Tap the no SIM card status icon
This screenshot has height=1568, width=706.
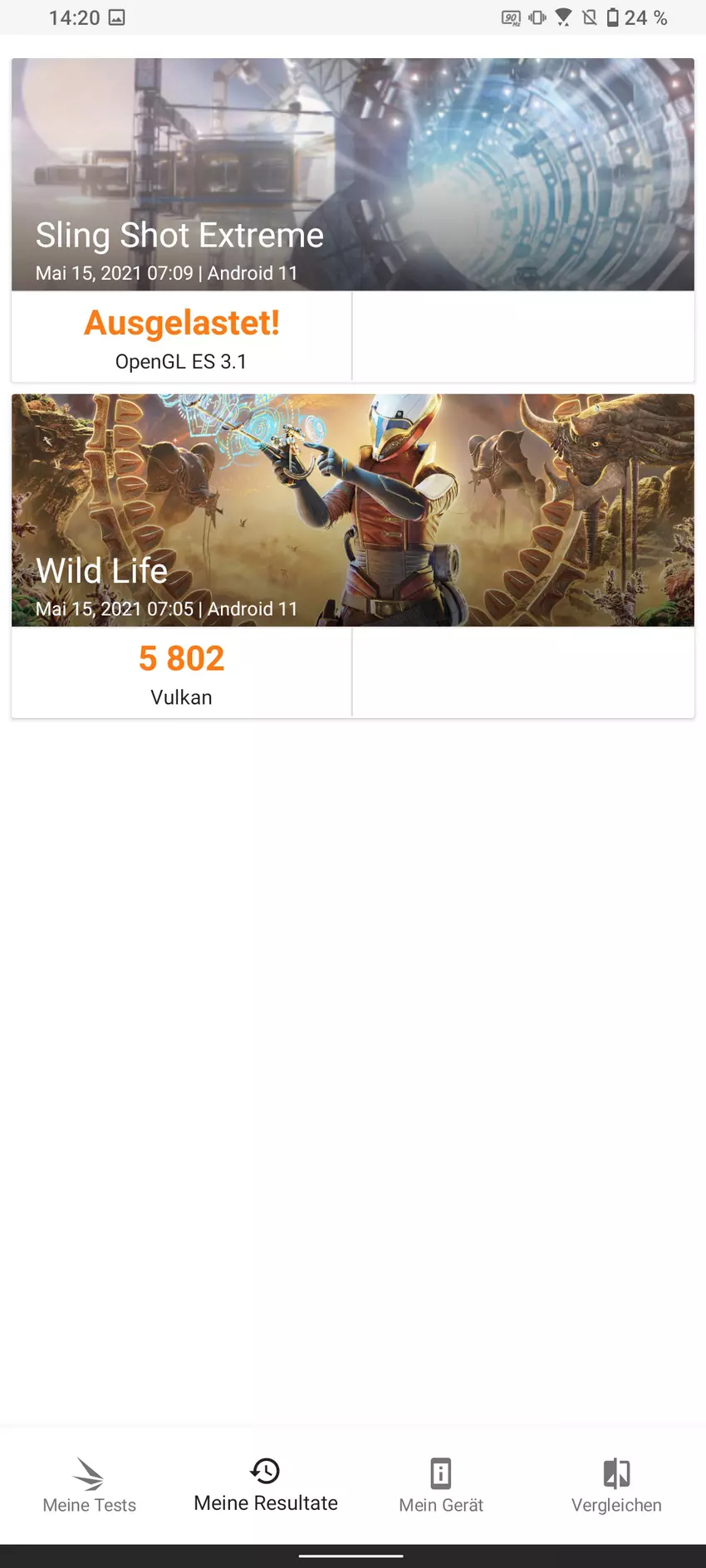(590, 17)
